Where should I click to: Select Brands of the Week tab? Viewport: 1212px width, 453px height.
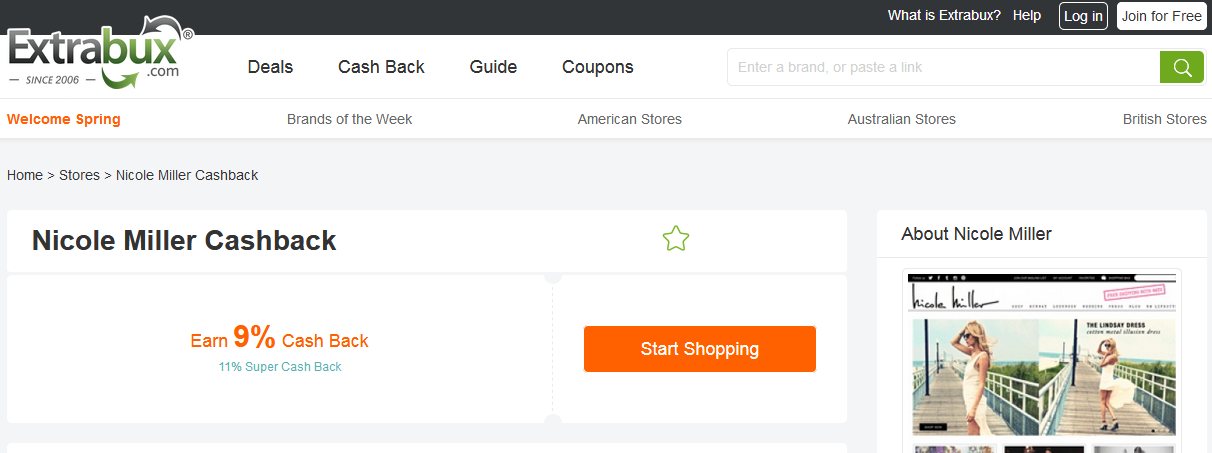349,119
